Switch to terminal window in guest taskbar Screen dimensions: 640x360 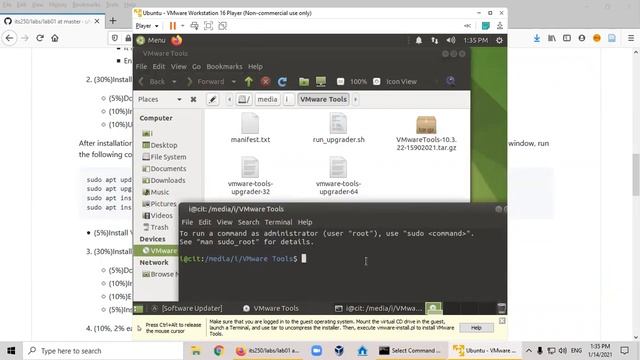[378, 308]
